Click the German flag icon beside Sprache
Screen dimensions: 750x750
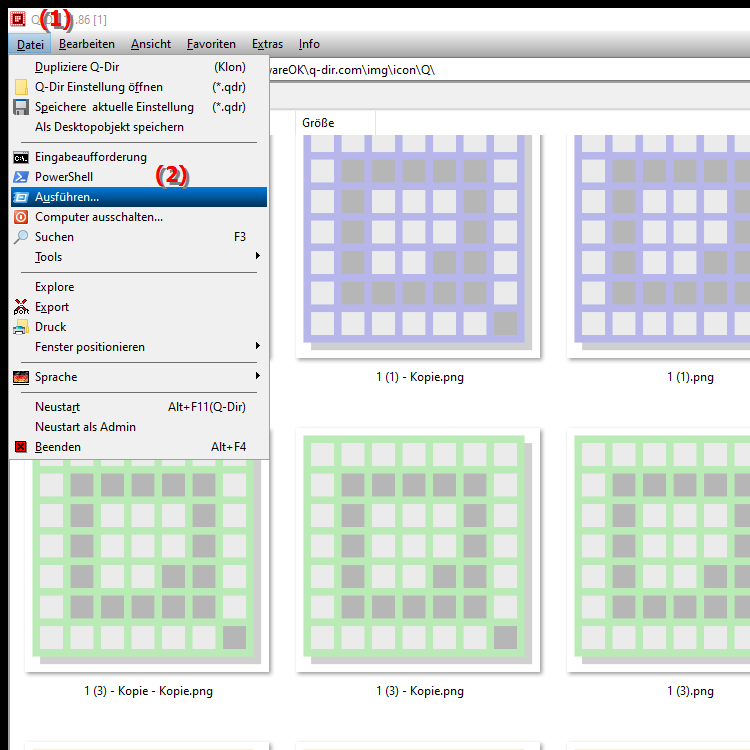(x=21, y=377)
